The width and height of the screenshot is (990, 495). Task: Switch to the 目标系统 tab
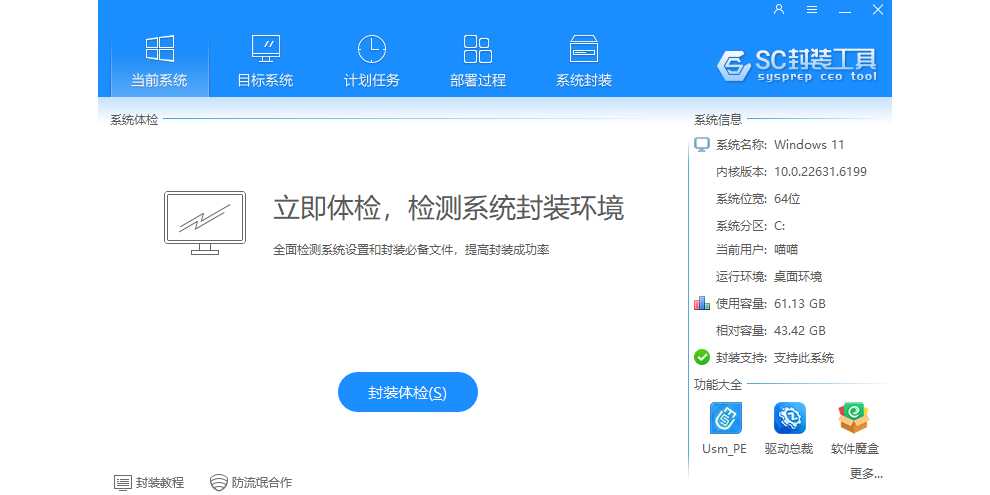coord(265,62)
